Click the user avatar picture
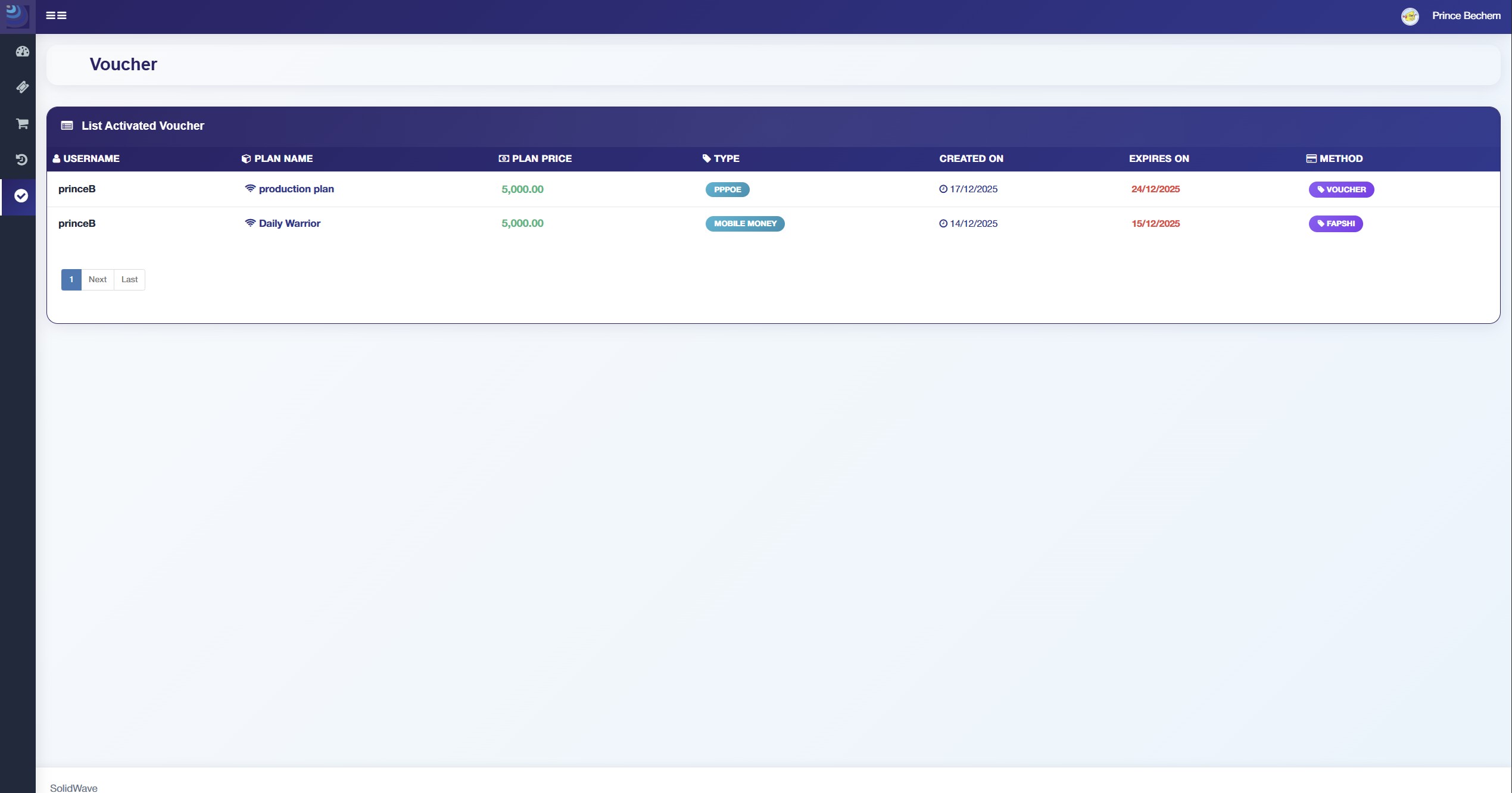 click(x=1410, y=16)
